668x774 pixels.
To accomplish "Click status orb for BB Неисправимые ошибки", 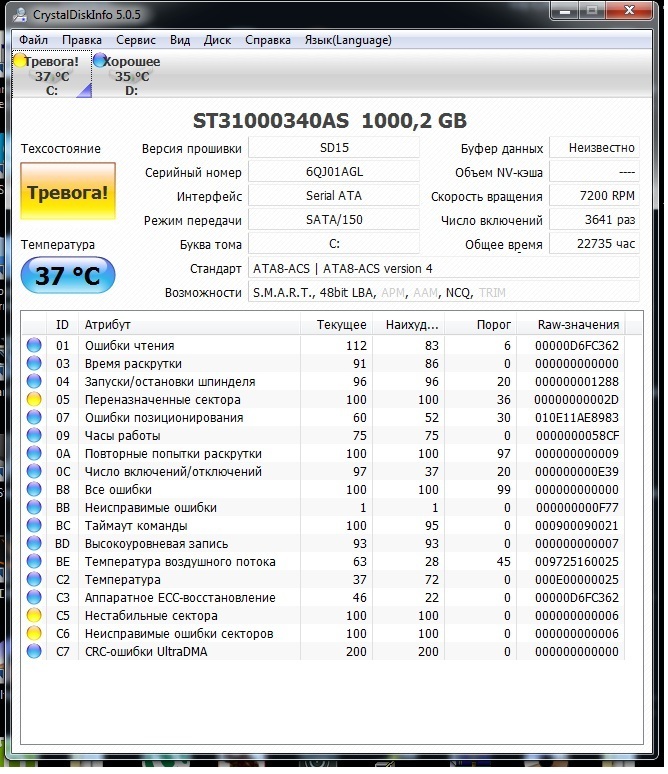I will coord(34,507).
